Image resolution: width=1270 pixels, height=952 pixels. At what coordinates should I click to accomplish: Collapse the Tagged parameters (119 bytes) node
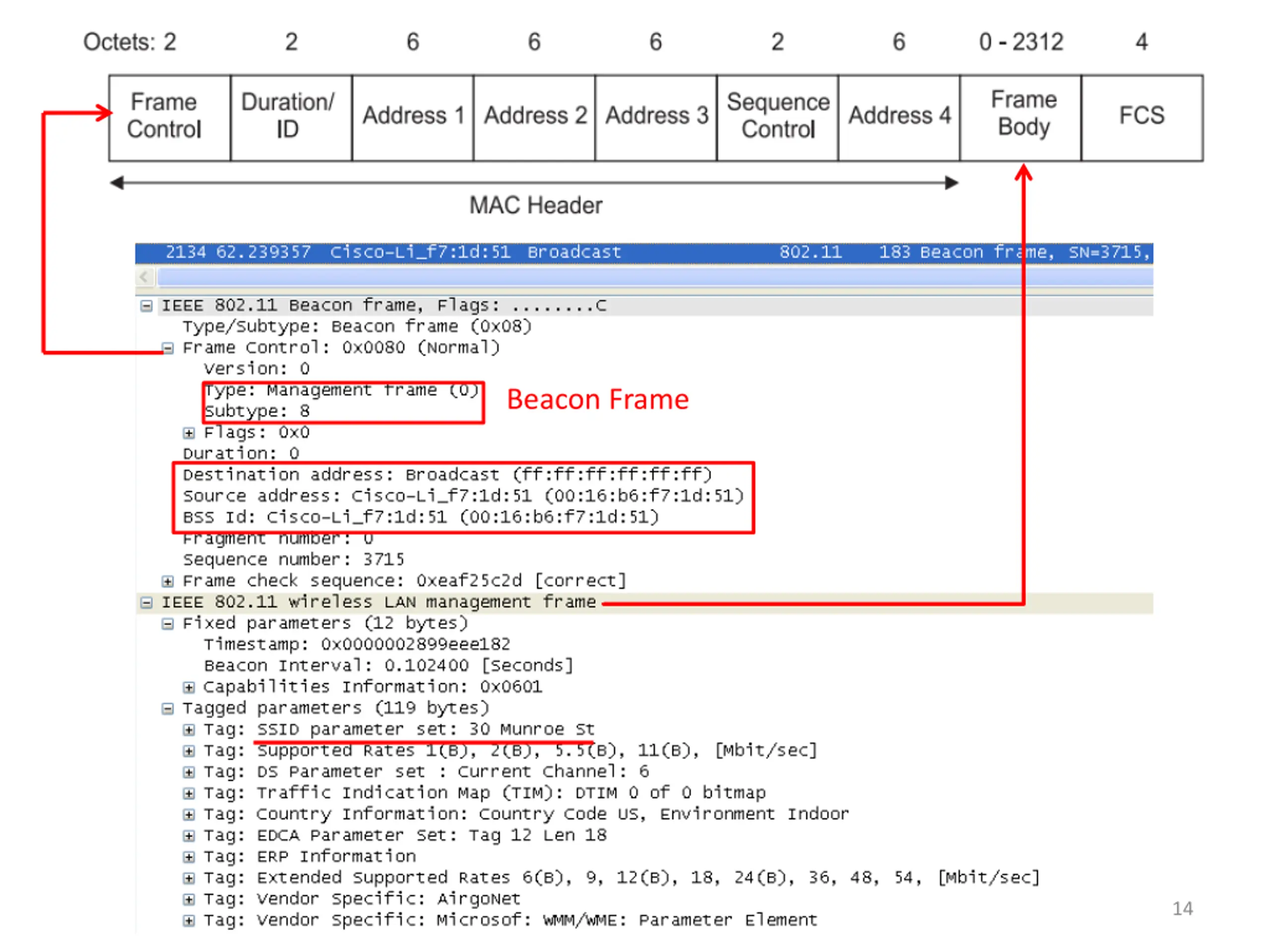(x=168, y=709)
